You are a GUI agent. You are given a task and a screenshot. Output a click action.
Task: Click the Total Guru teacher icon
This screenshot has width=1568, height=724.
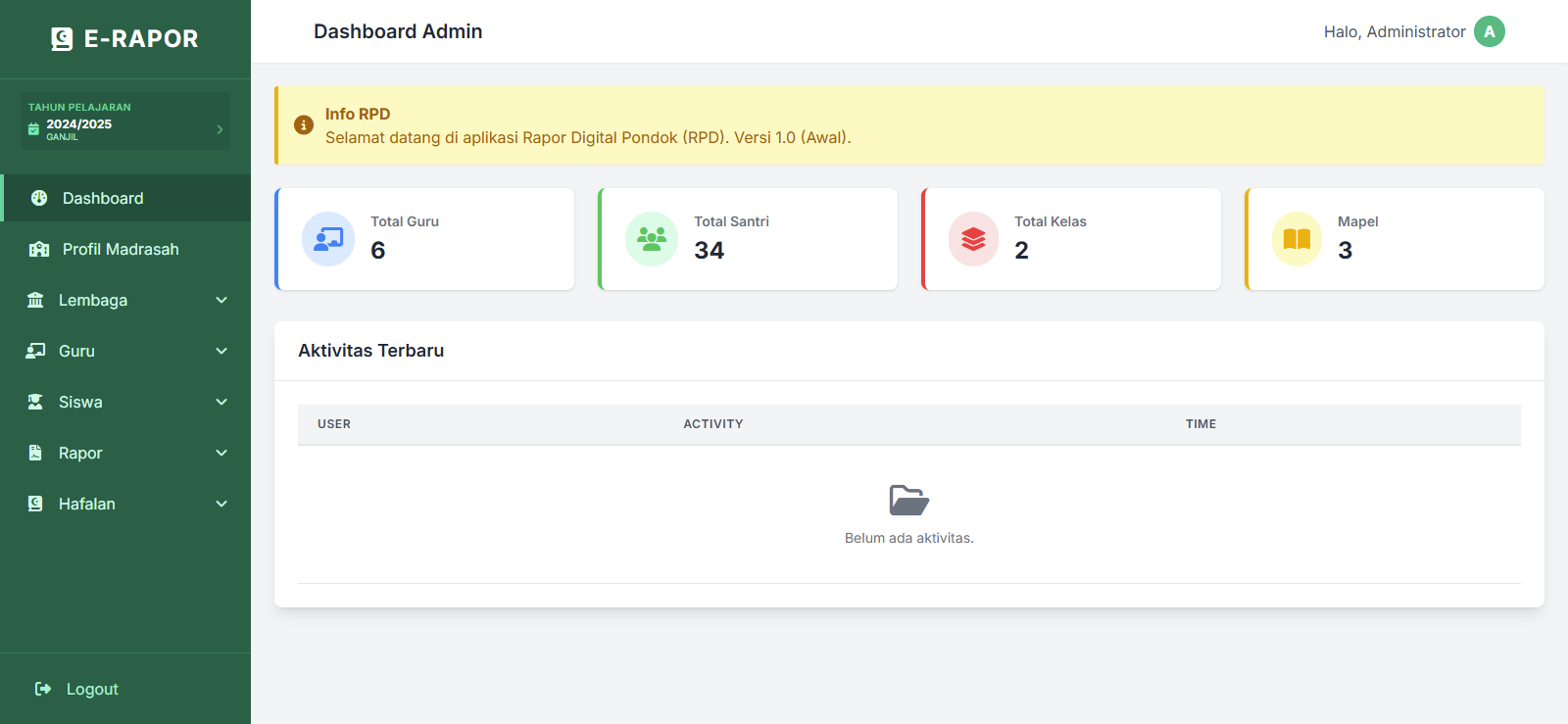pyautogui.click(x=328, y=239)
